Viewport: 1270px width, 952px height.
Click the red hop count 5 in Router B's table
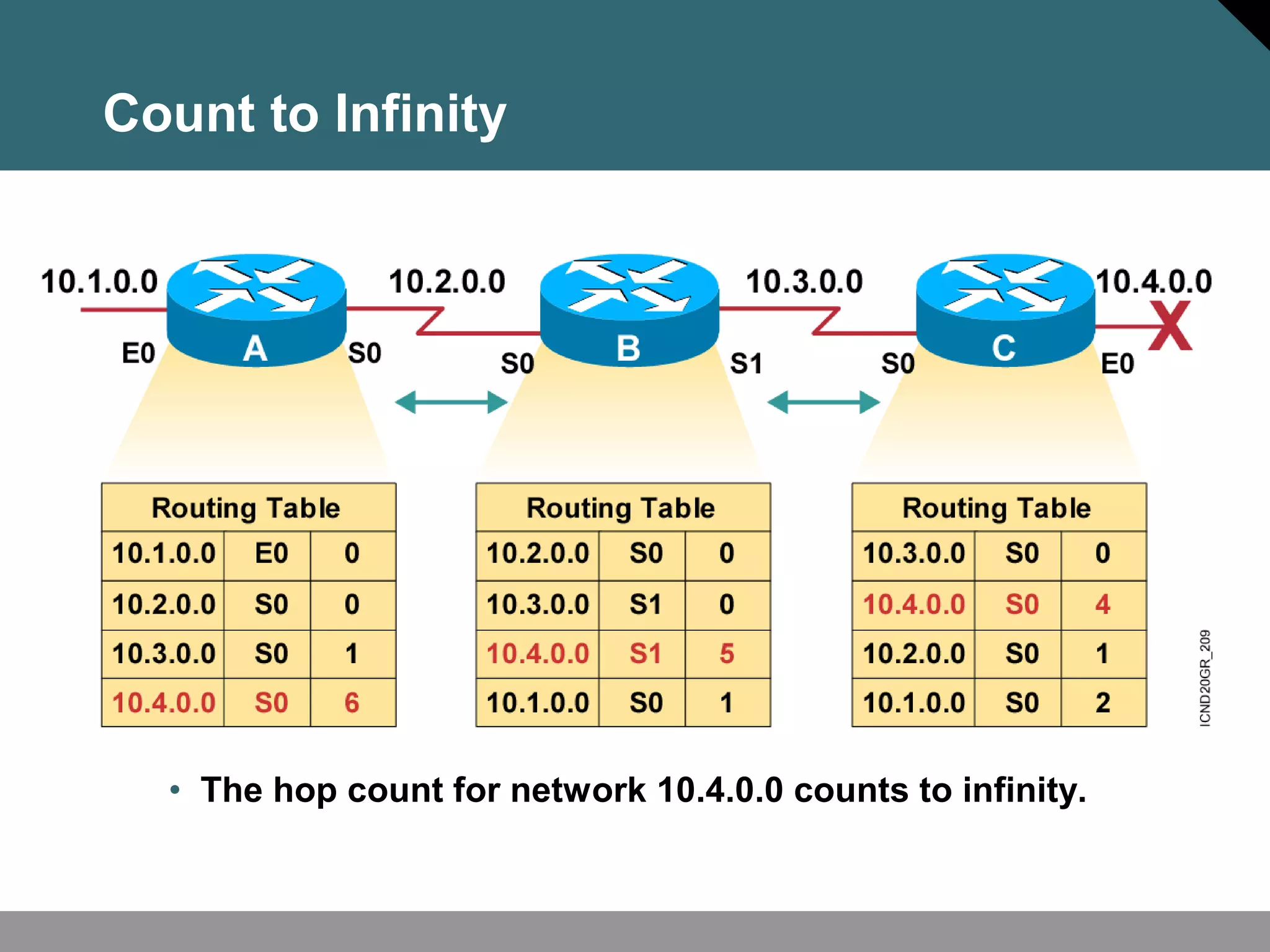[x=727, y=654]
